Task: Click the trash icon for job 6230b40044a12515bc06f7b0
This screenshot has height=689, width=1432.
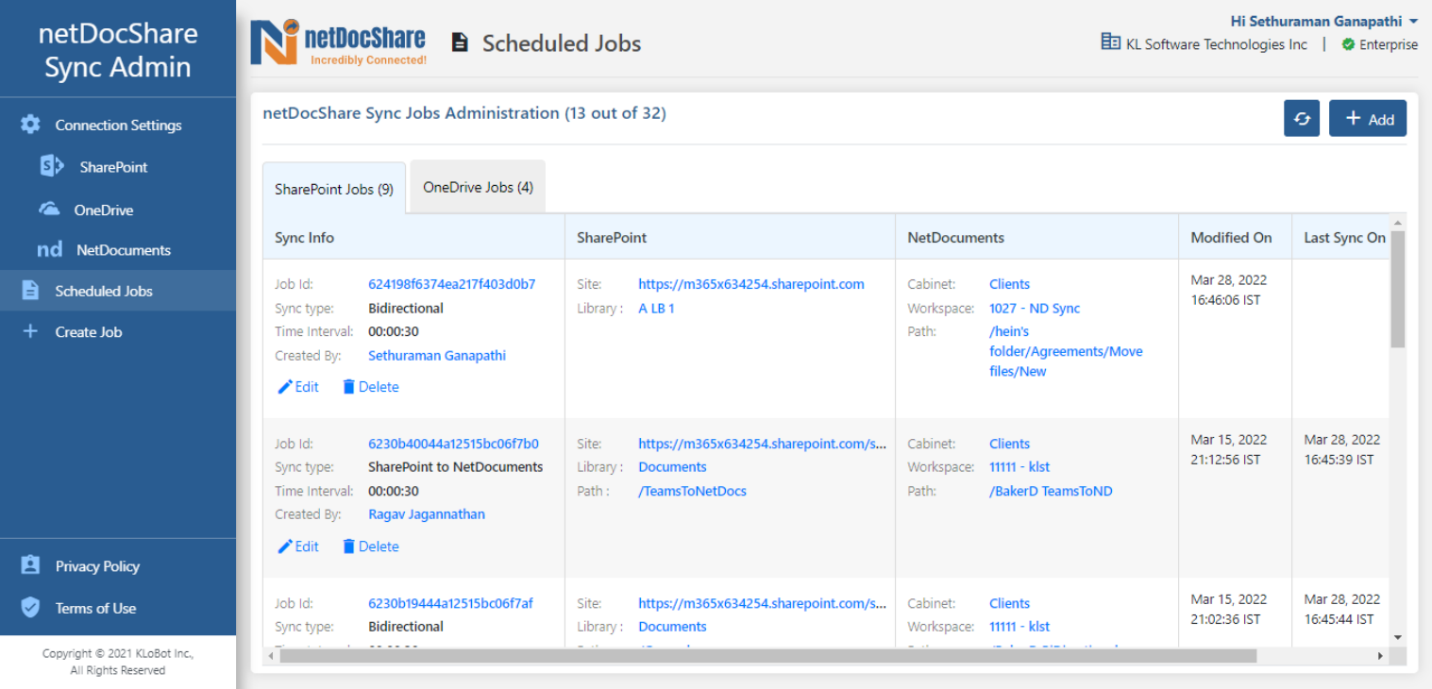Action: [349, 546]
